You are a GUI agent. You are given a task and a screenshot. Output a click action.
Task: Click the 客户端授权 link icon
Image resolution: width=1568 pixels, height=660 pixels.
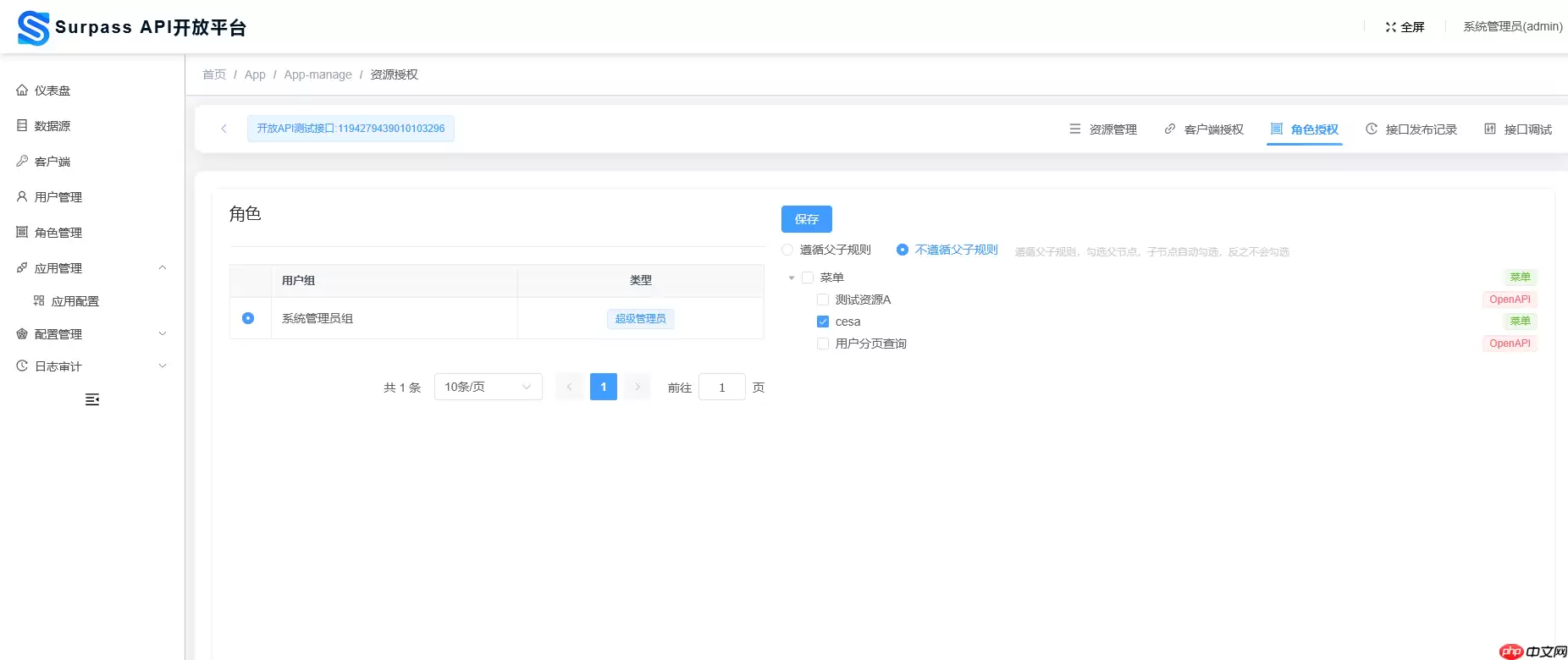click(1170, 129)
